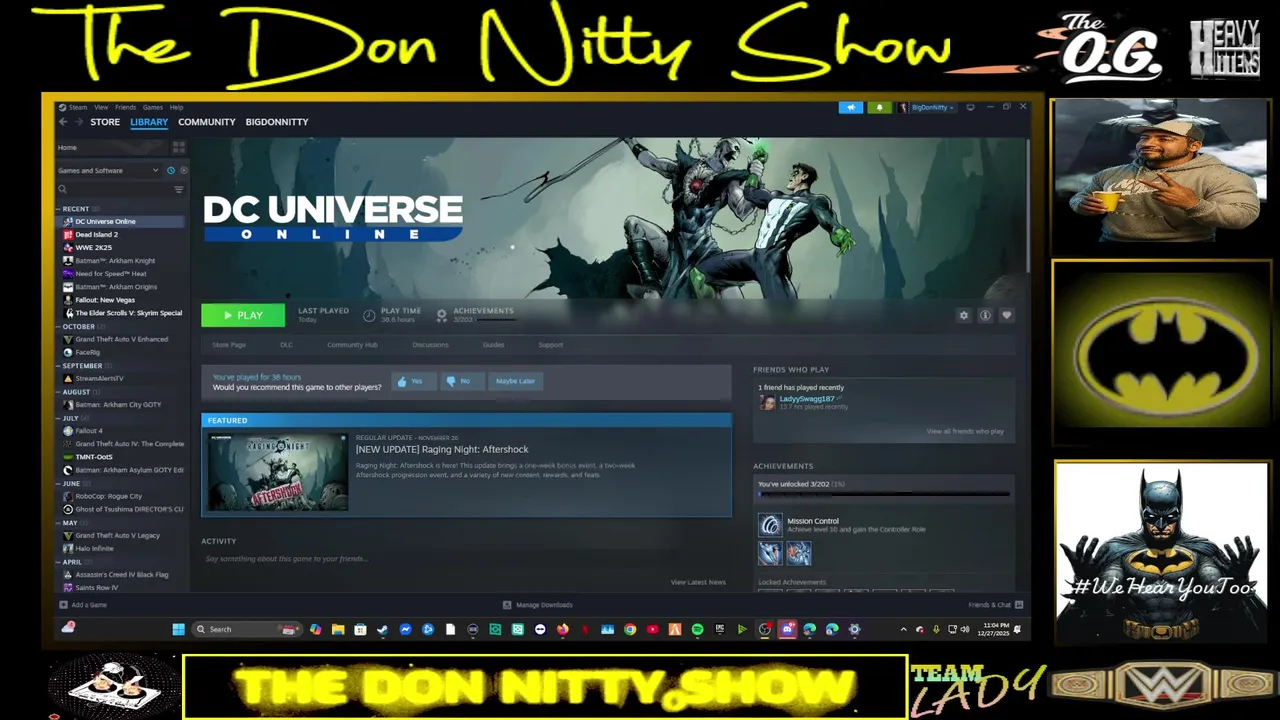Open the Guides link
The height and width of the screenshot is (720, 1280).
[493, 345]
